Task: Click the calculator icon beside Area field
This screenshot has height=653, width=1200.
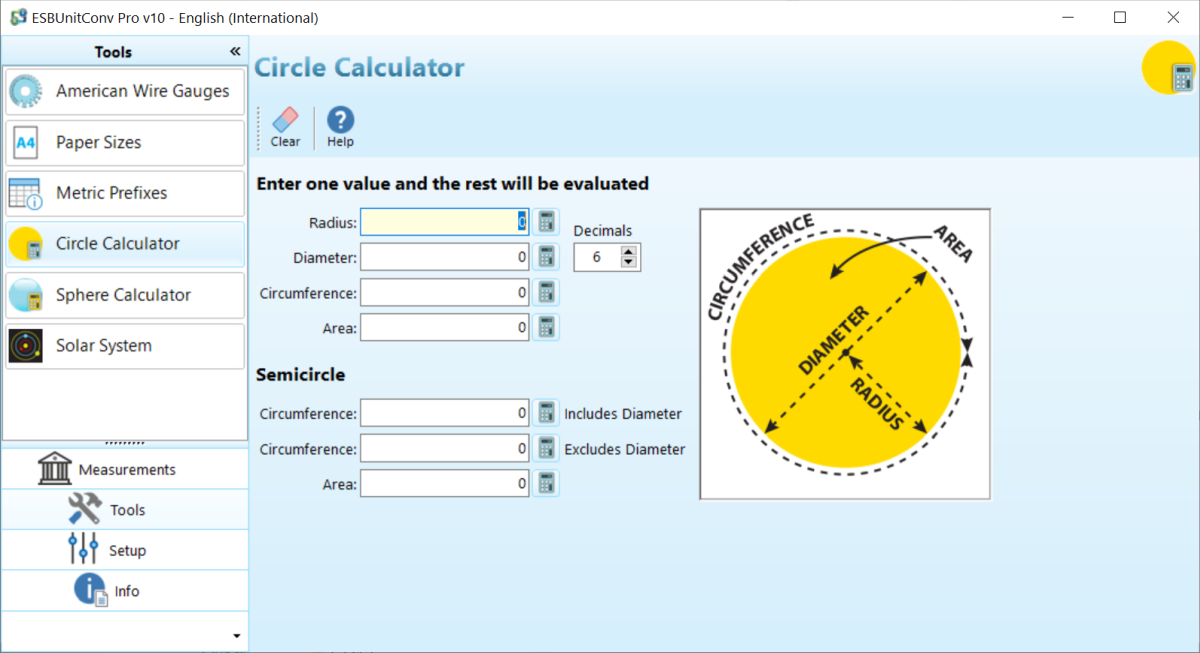Action: coord(546,326)
